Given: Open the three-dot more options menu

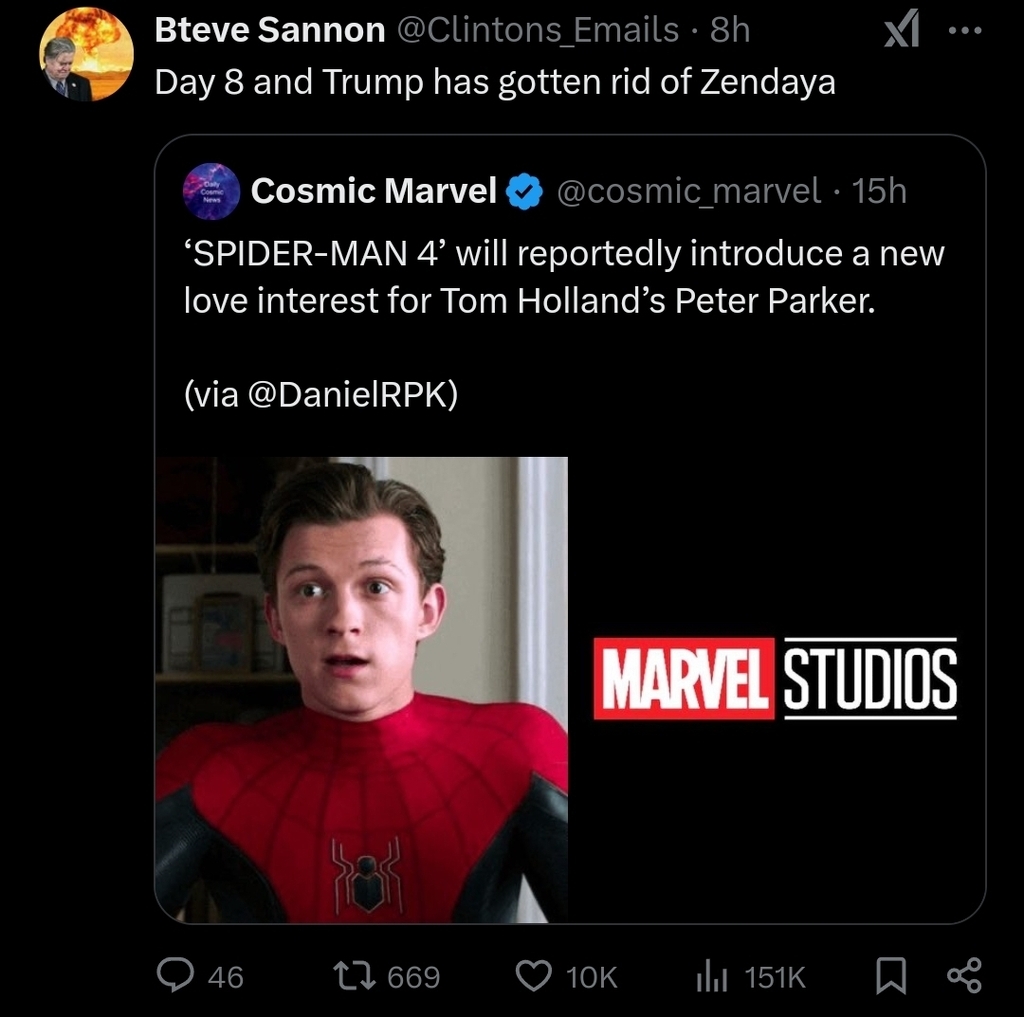Looking at the screenshot, I should [x=965, y=31].
